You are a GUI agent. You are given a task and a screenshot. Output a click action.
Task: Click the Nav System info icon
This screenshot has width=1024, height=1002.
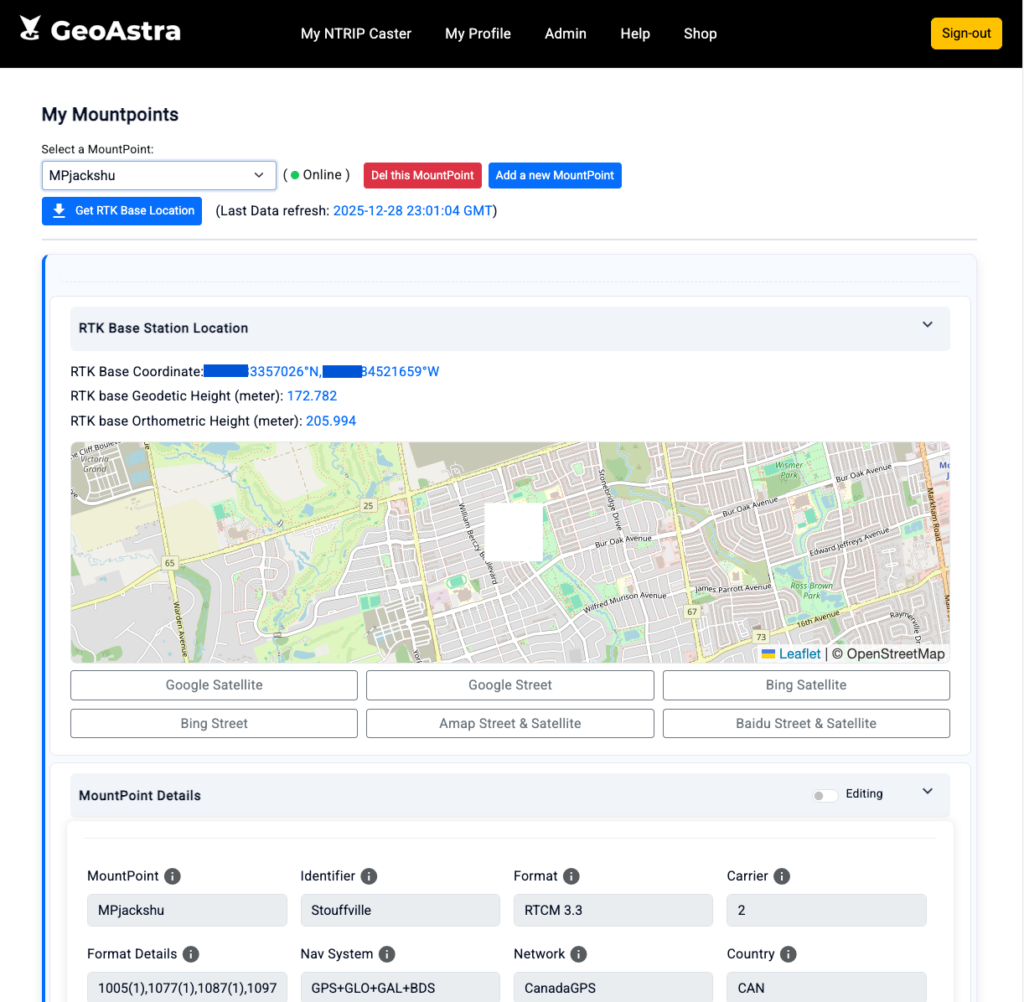(x=387, y=954)
